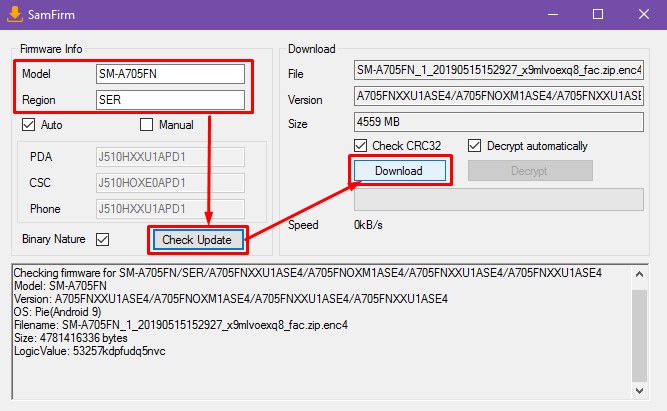The height and width of the screenshot is (411, 667).
Task: Click the 'Size: 4781416336 bytes' log line
Action: (71, 338)
